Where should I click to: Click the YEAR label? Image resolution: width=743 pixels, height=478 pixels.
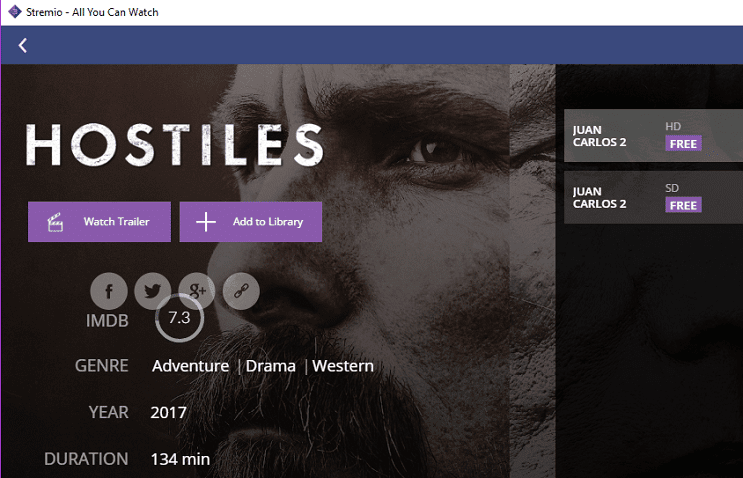109,412
